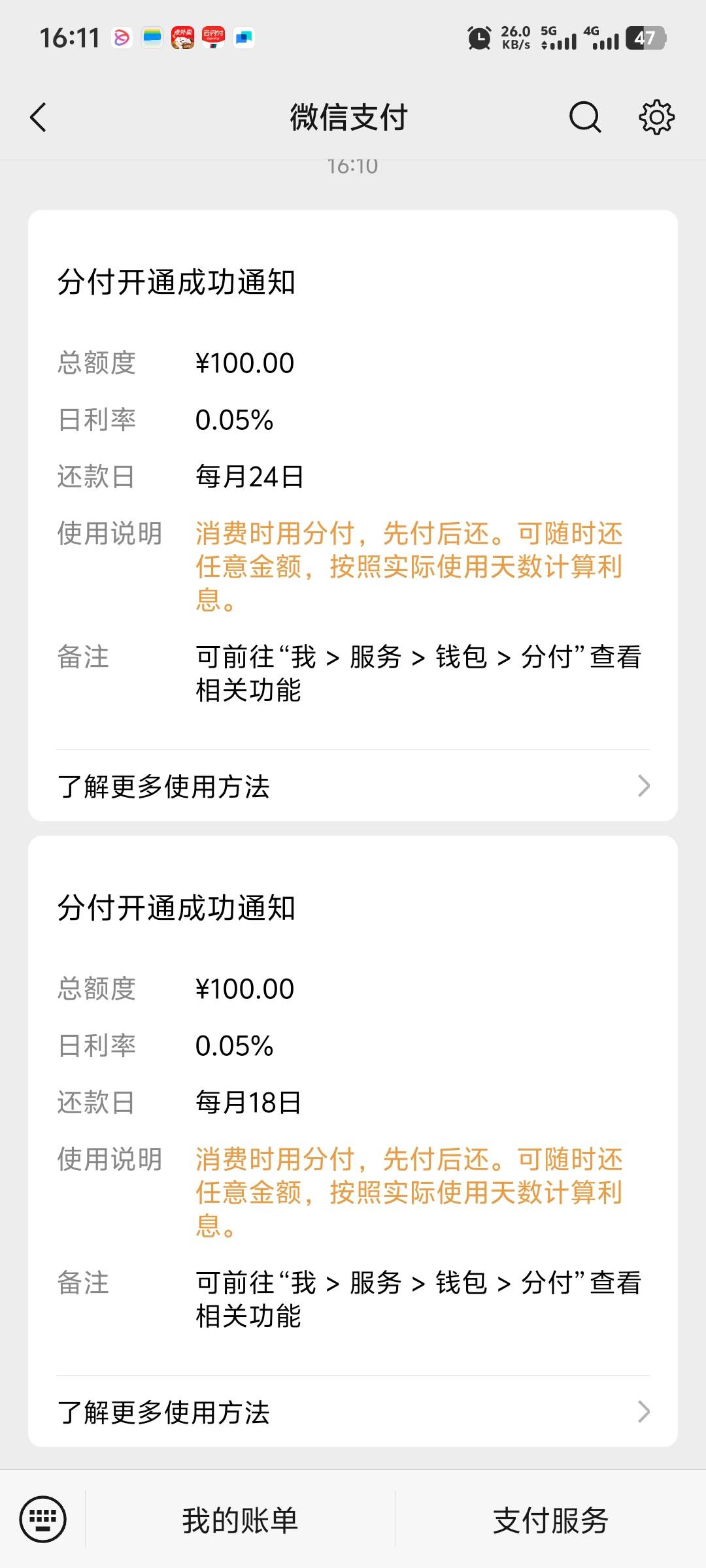Tap the alarm clock status icon

coord(479,38)
